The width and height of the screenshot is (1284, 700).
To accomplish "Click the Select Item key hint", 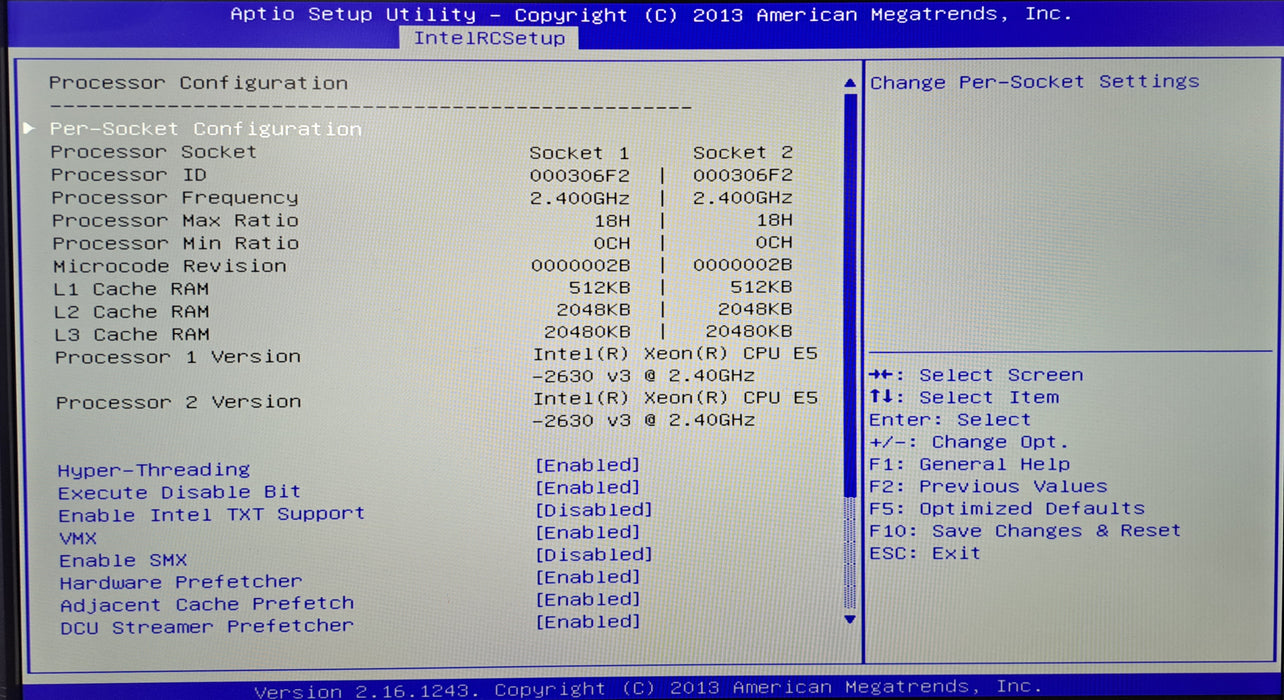I will pyautogui.click(x=964, y=397).
